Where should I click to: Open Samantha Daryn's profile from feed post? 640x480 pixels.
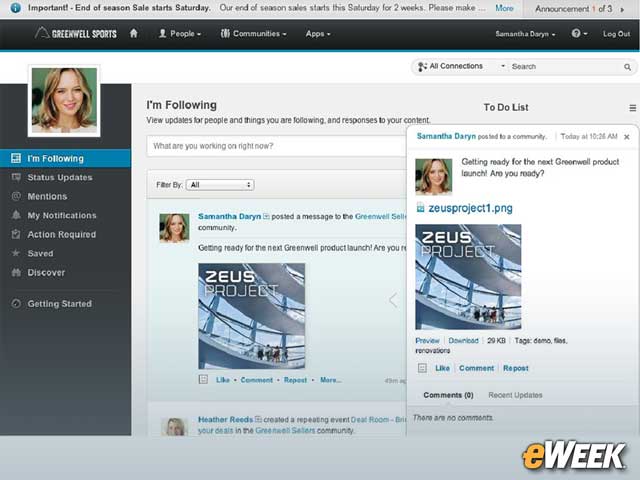229,216
